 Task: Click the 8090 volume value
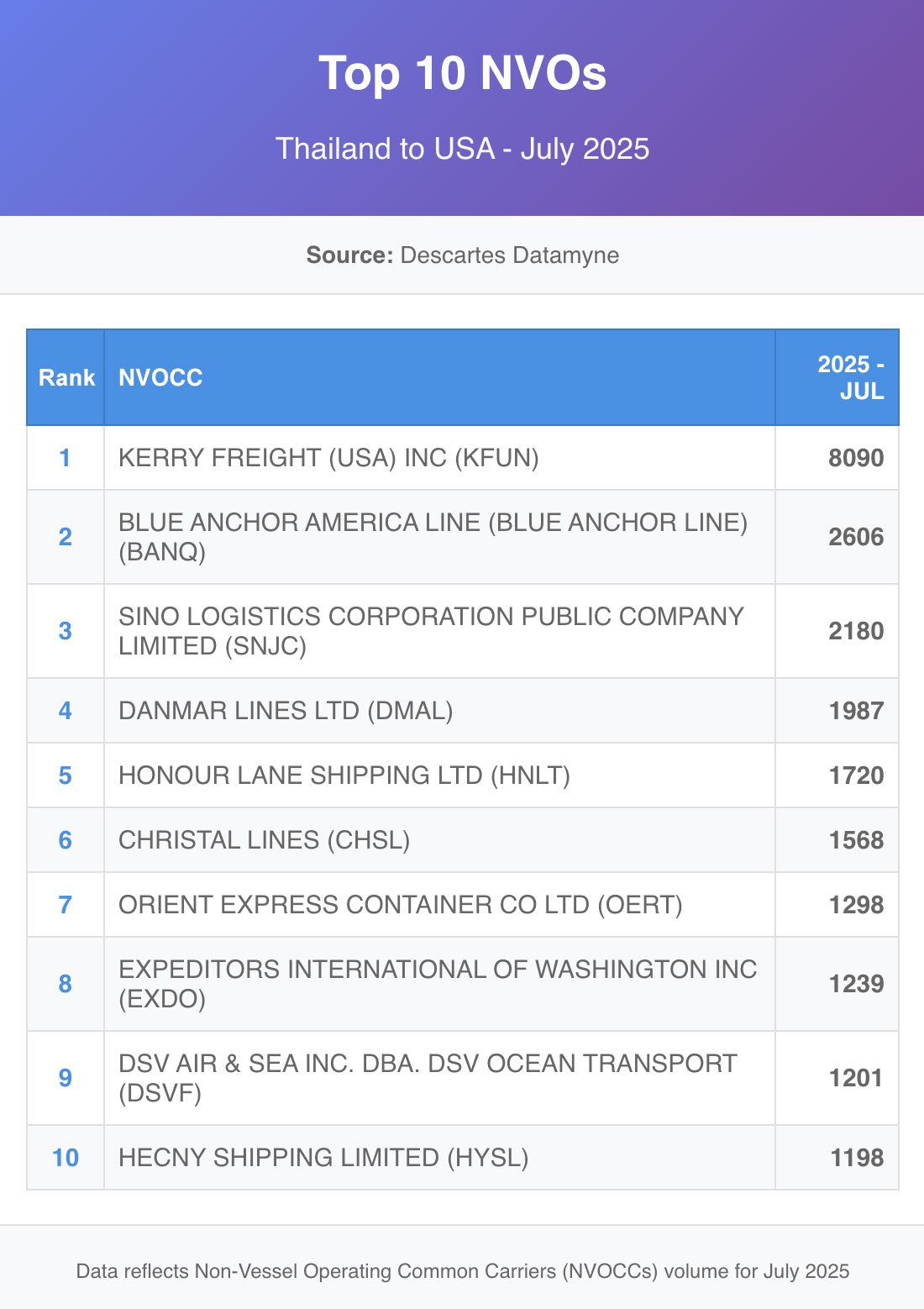855,458
